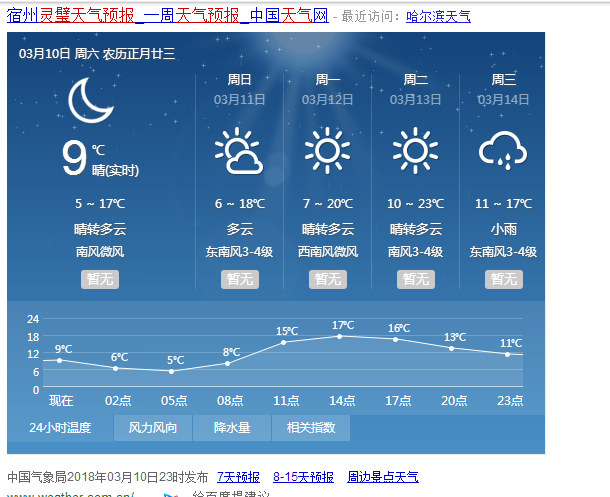Viewport: 610px width, 497px height.
Task: Click the 03月12日 date label
Action: click(328, 100)
